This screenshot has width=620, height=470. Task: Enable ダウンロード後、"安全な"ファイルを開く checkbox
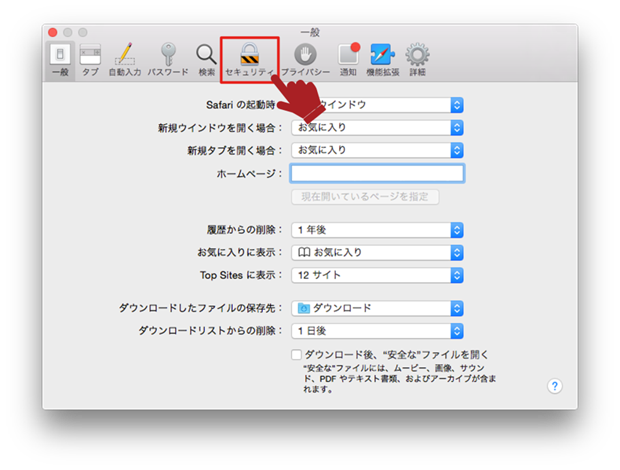[x=296, y=355]
